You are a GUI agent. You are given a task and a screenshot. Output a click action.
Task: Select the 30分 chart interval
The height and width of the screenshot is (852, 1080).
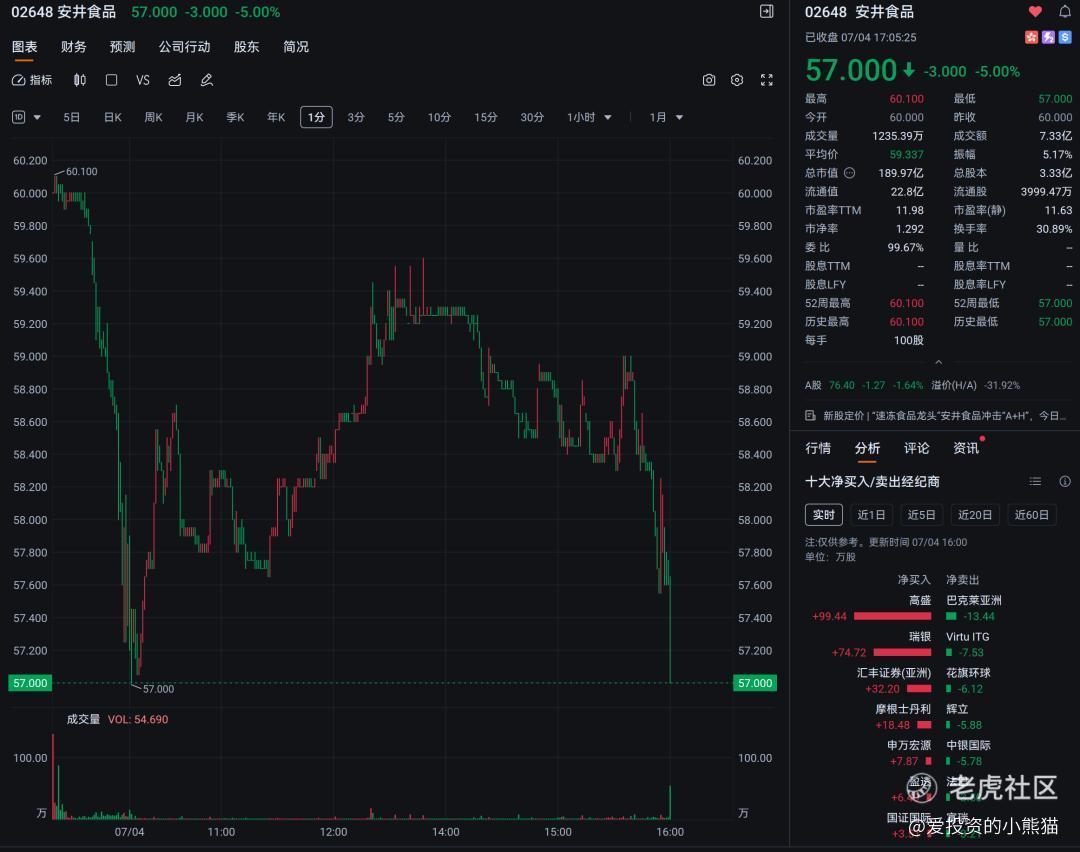point(532,117)
